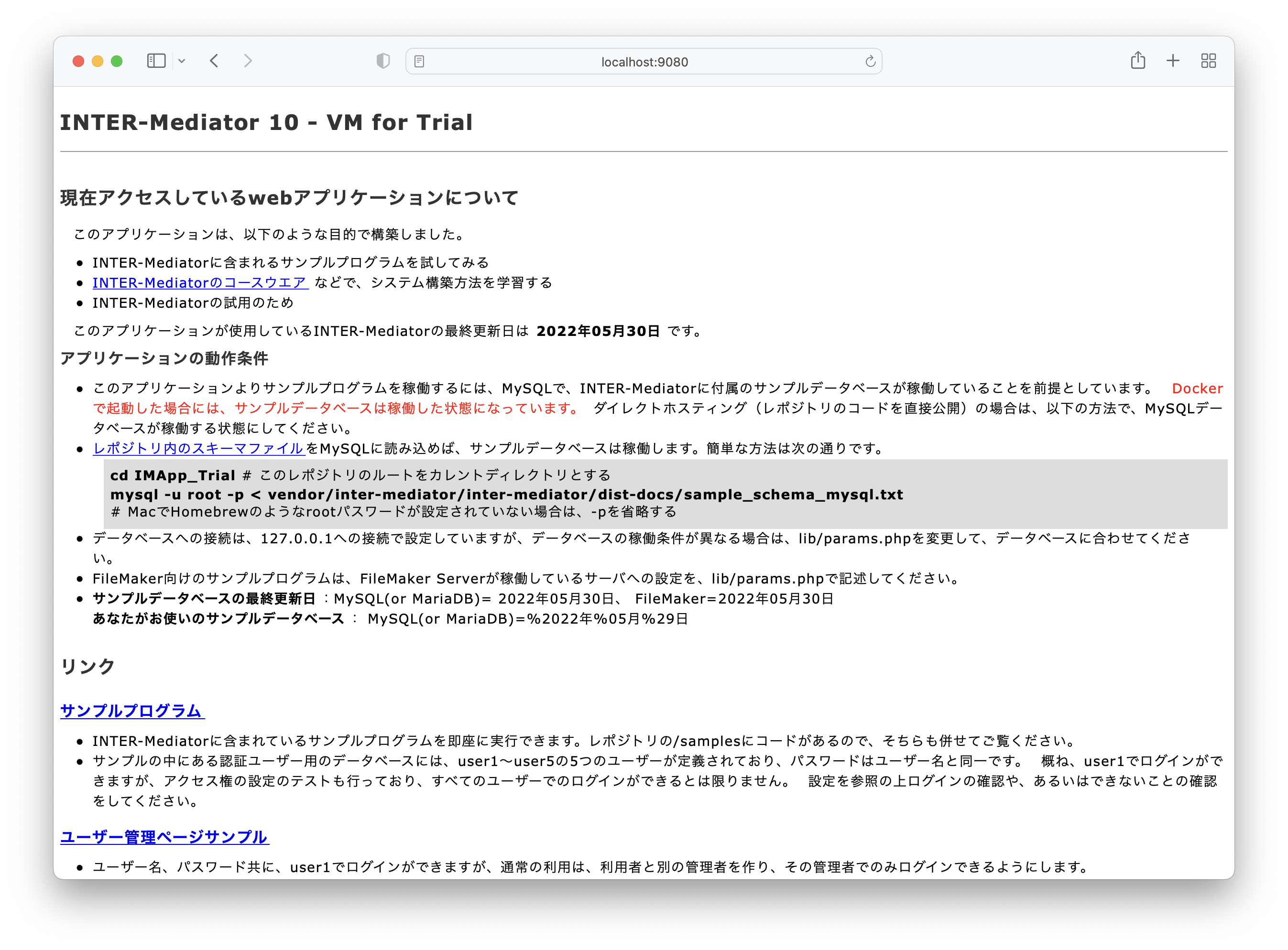Click the heading 現在アクセスしているwebアプリケーションについて

[x=289, y=198]
